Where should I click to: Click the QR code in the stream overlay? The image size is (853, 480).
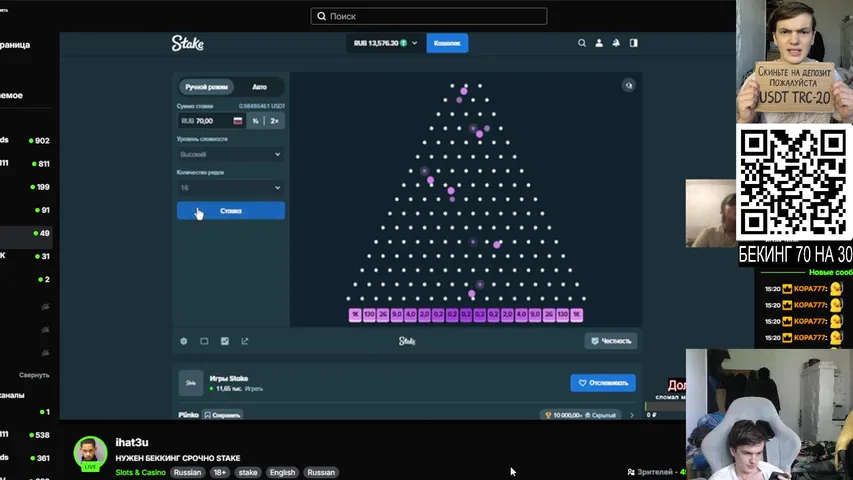794,182
